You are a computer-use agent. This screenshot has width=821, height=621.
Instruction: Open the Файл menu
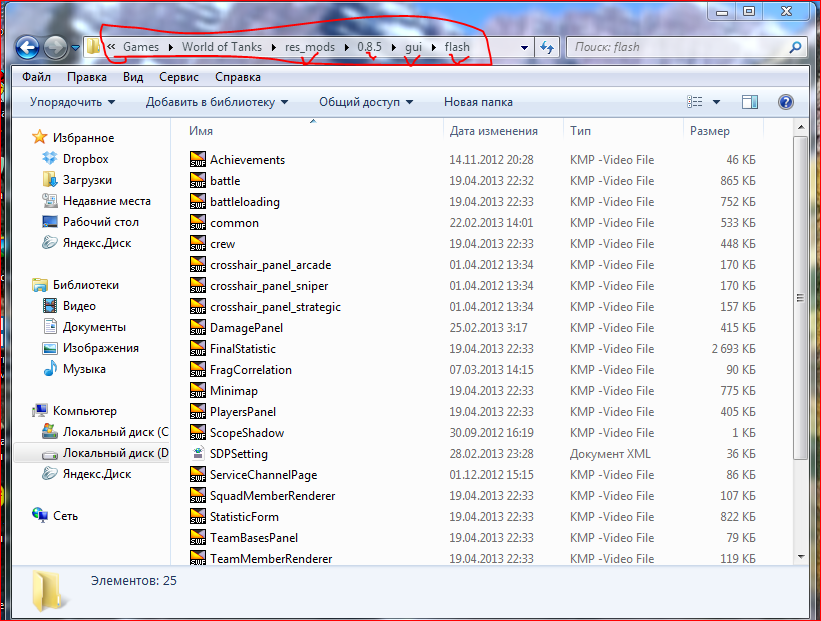[x=36, y=77]
